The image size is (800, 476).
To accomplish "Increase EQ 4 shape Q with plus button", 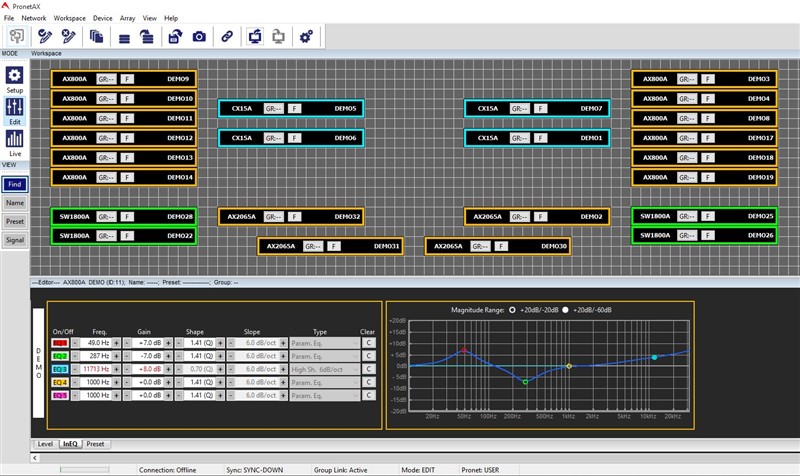I will [220, 382].
